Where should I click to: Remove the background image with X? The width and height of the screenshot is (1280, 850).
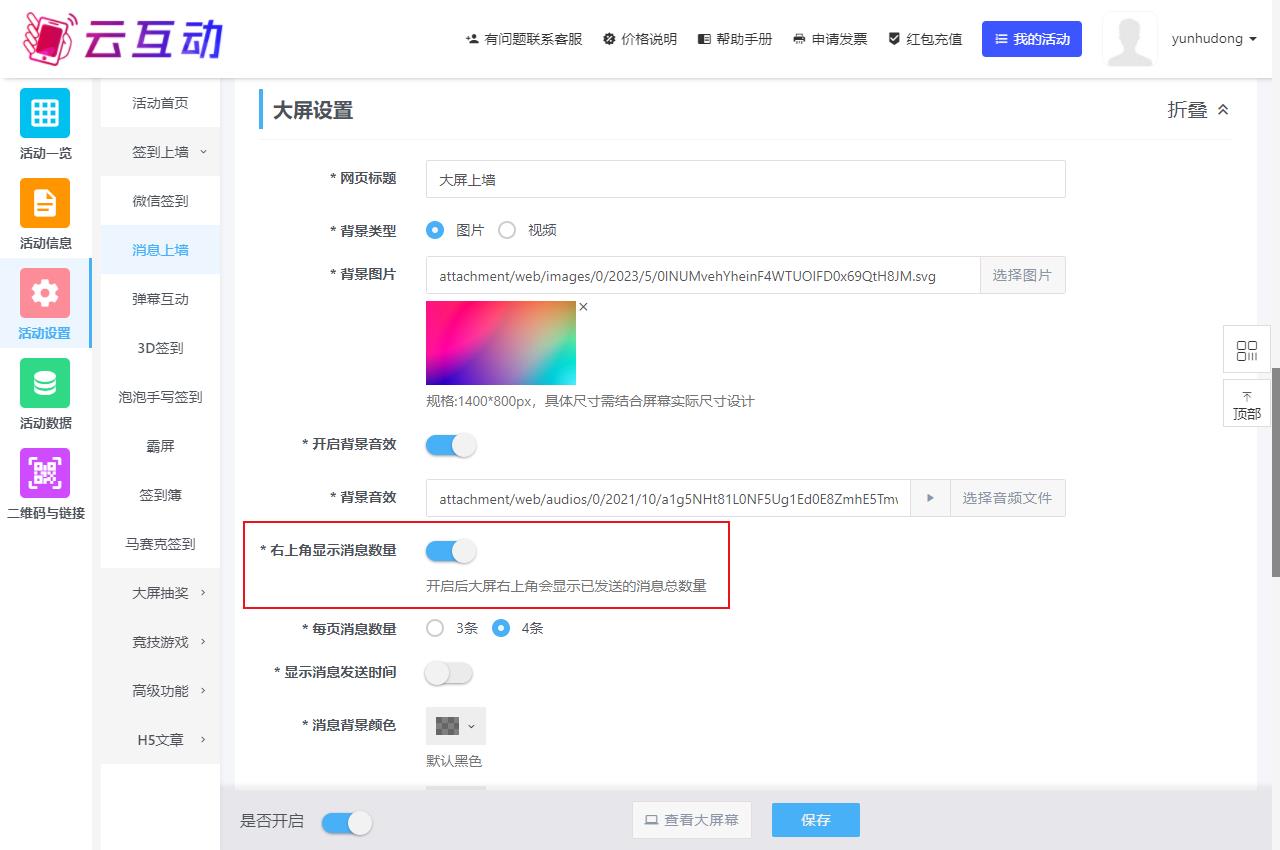pos(583,307)
